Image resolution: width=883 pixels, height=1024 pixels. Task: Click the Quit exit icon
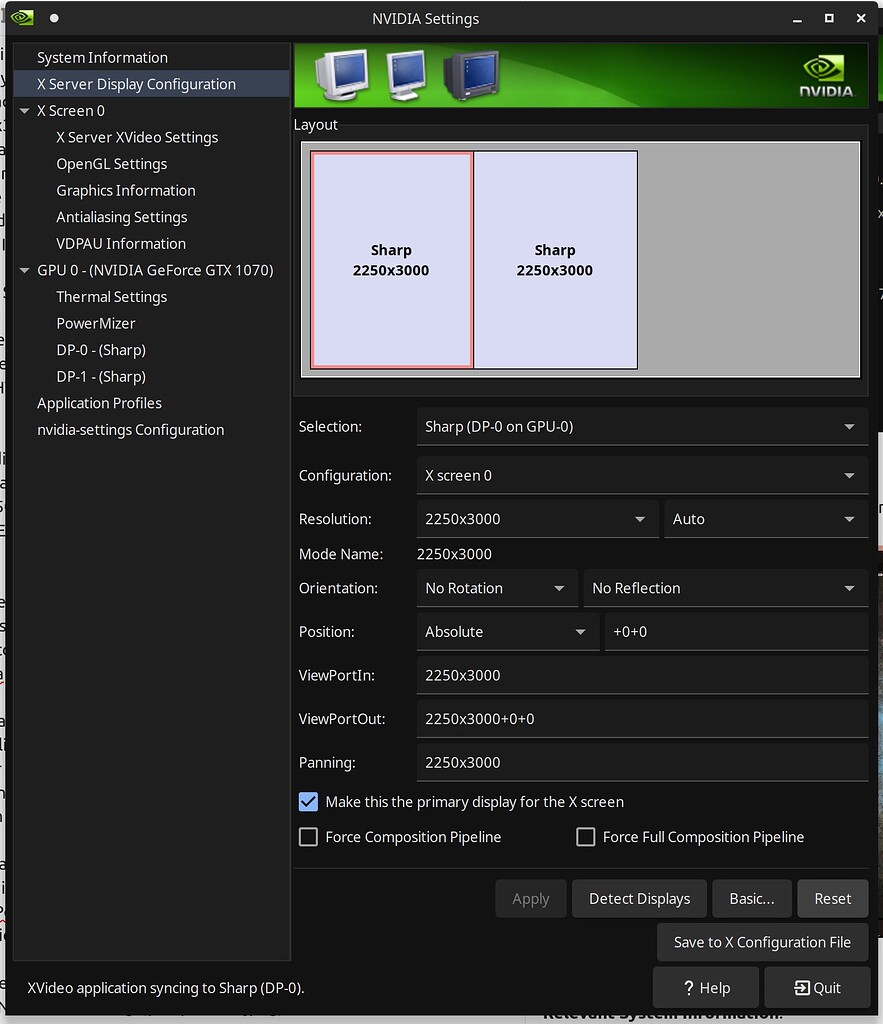[x=805, y=987]
